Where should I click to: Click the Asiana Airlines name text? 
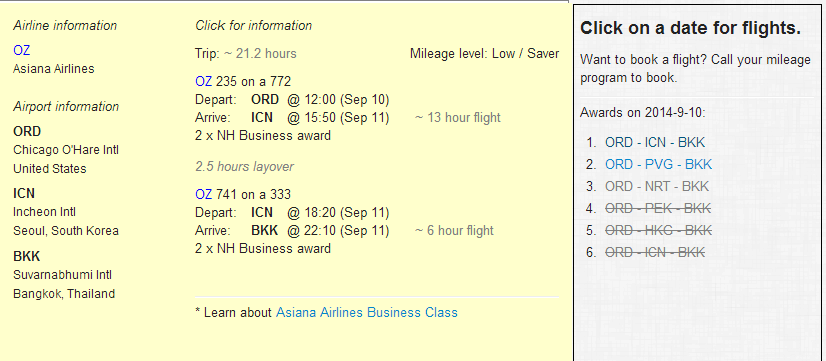[x=54, y=69]
